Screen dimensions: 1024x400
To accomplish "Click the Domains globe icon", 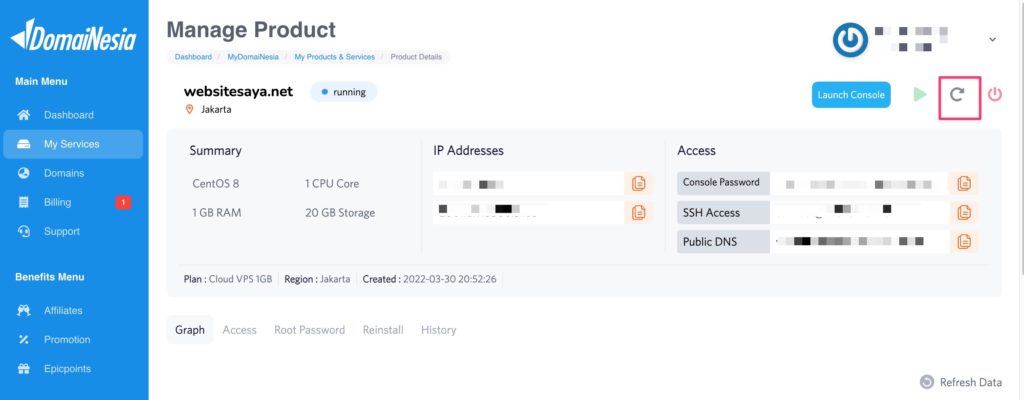I will 24,173.
